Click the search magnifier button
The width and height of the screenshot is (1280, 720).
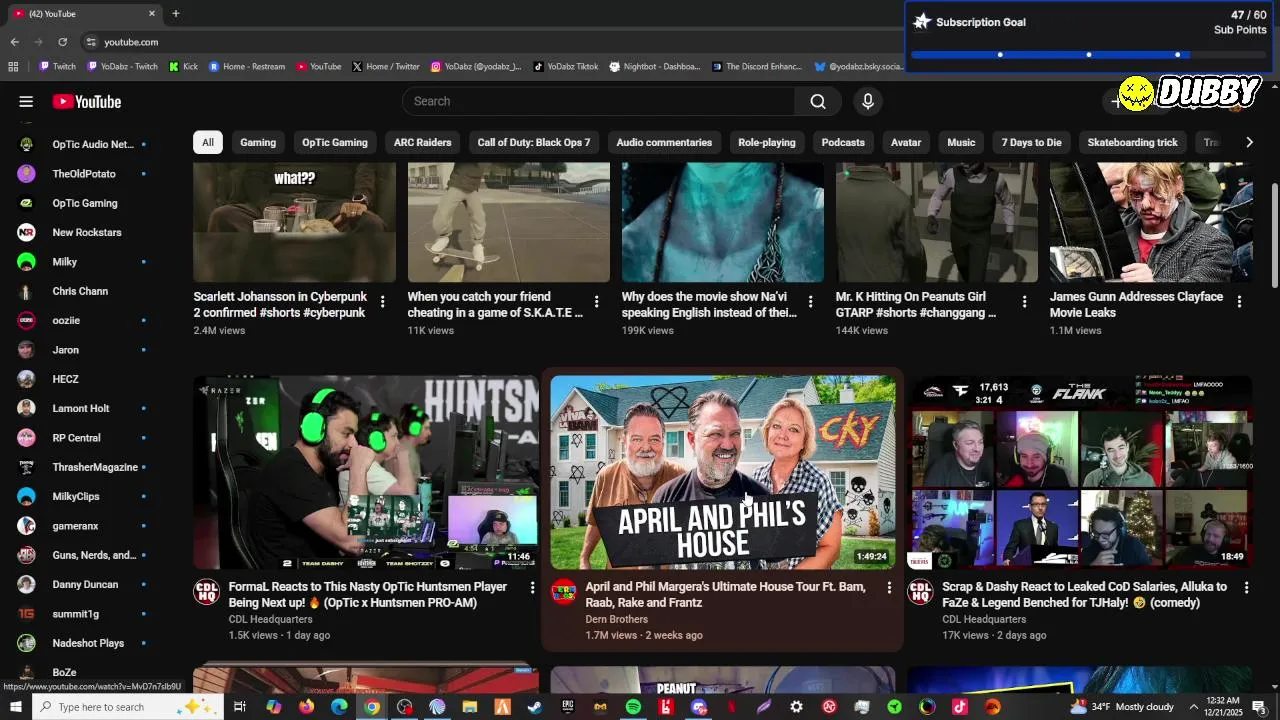pyautogui.click(x=818, y=101)
